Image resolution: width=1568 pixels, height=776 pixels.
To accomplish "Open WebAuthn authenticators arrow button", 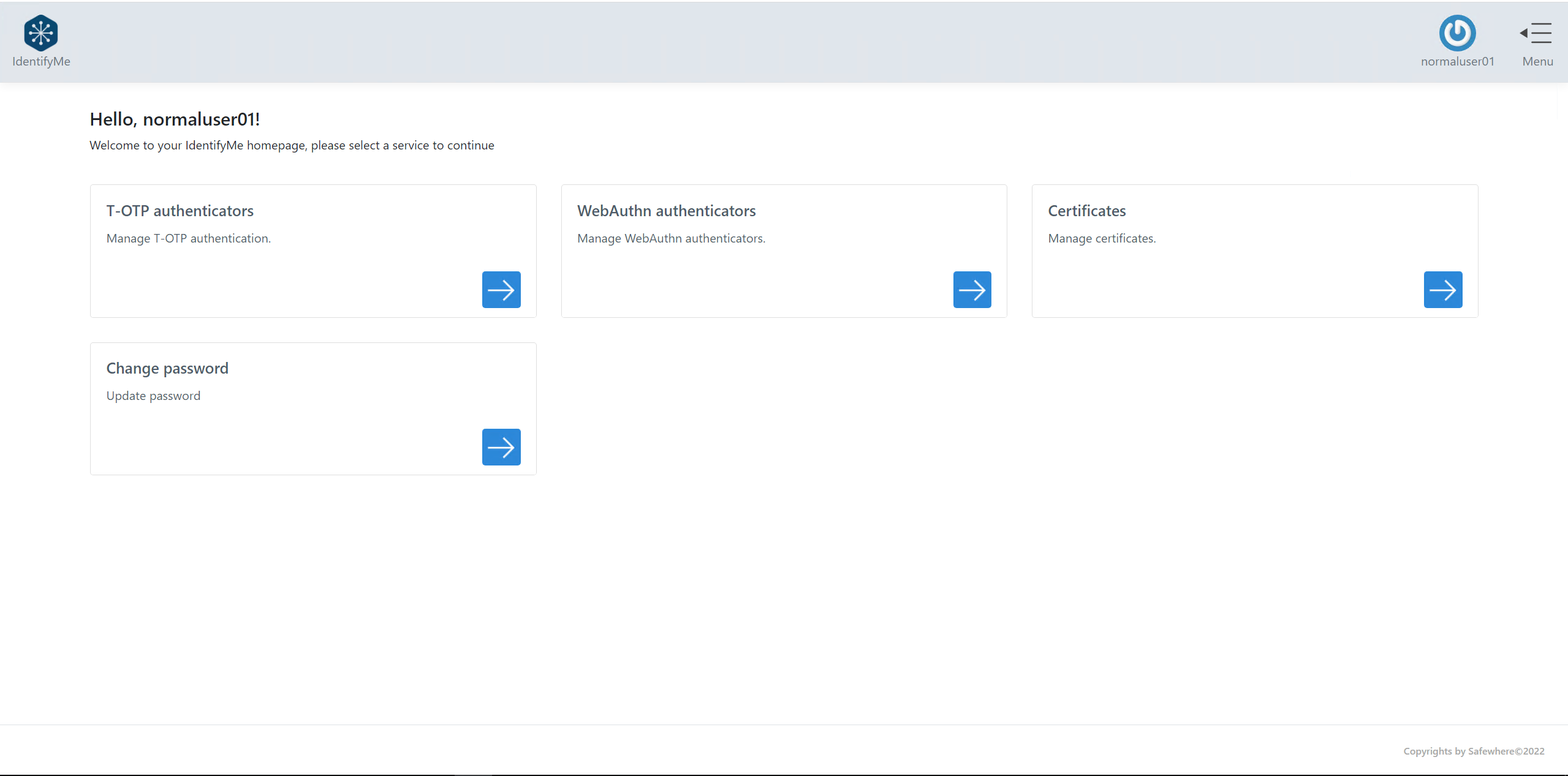I will [x=972, y=290].
